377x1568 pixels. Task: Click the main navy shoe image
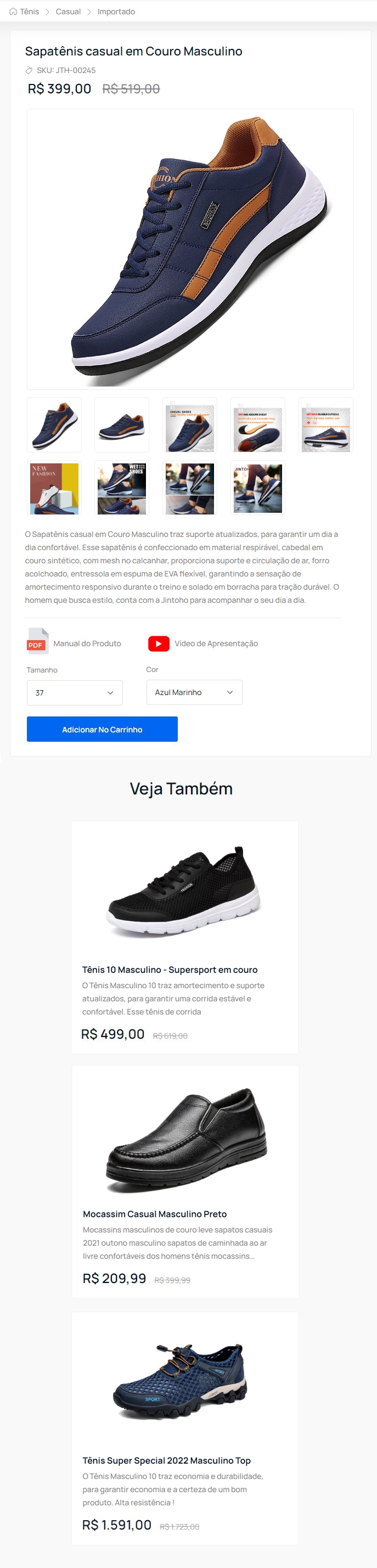click(x=190, y=249)
